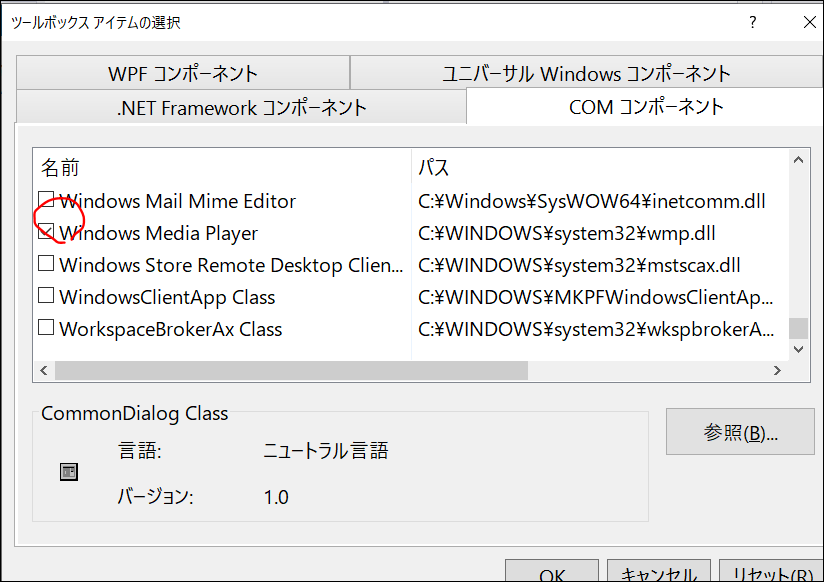
Task: Tick the WindowsClientApp Class checkbox
Action: [x=46, y=295]
